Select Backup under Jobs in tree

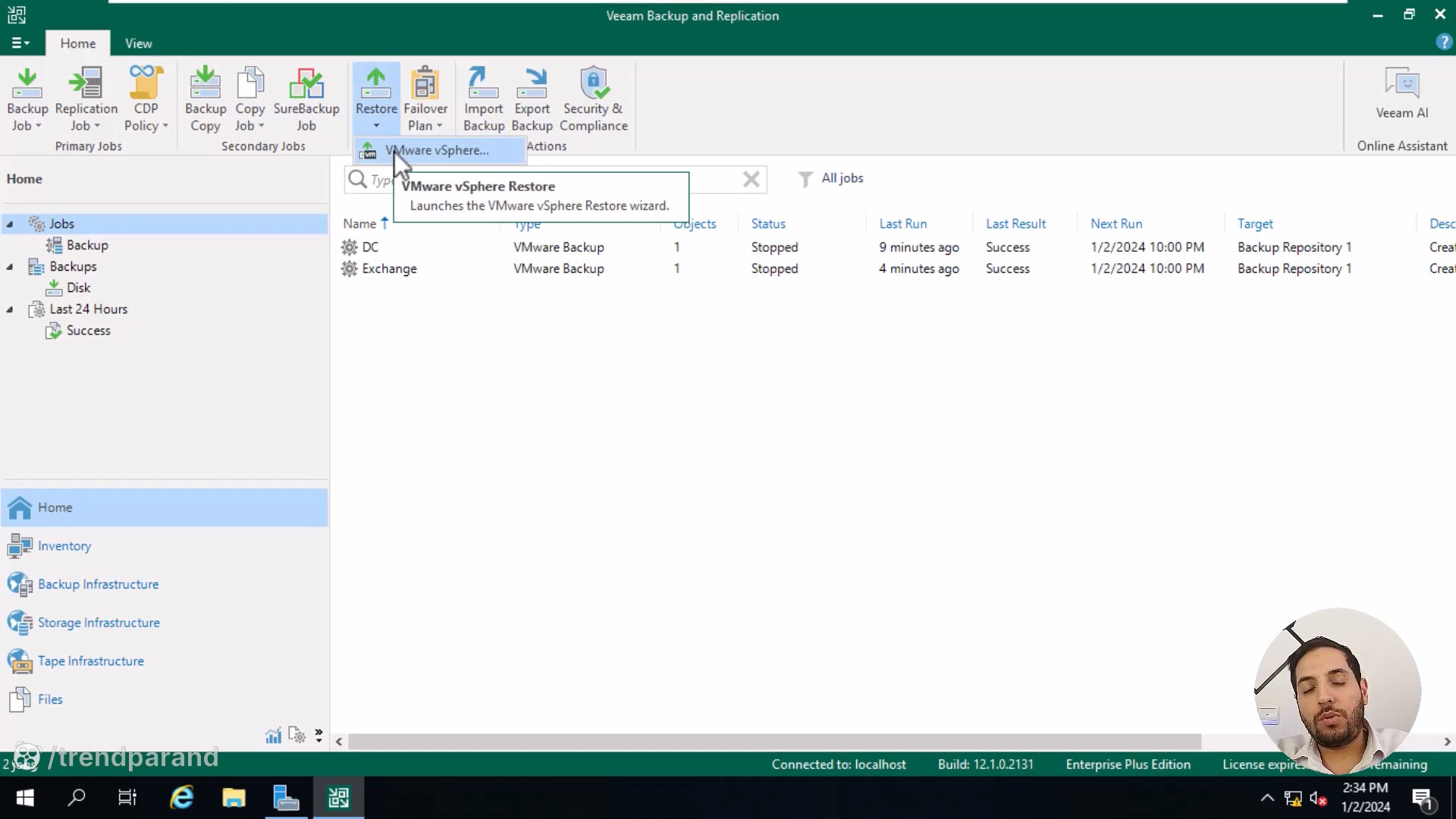pyautogui.click(x=87, y=245)
